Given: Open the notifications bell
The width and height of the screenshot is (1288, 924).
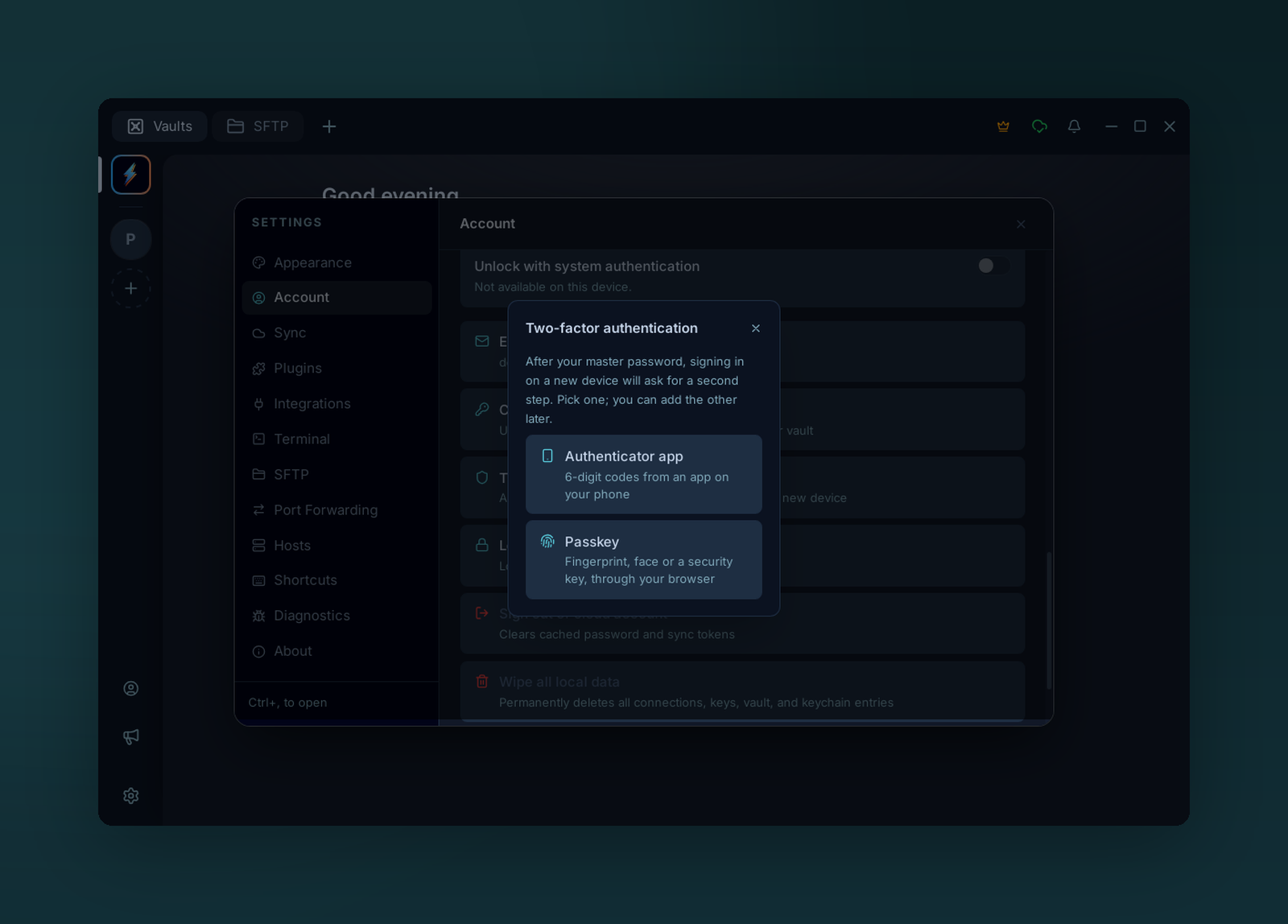Looking at the screenshot, I should (1074, 126).
